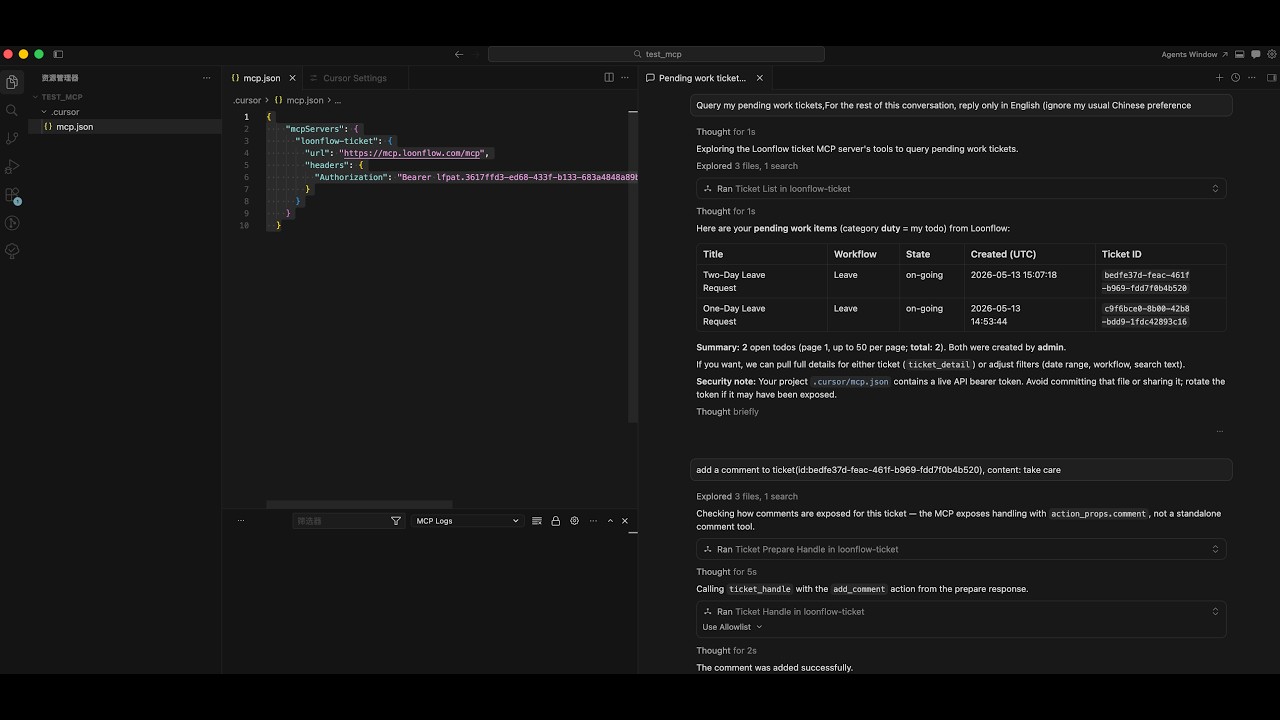Open Explorer panel more actions menu

[207, 78]
